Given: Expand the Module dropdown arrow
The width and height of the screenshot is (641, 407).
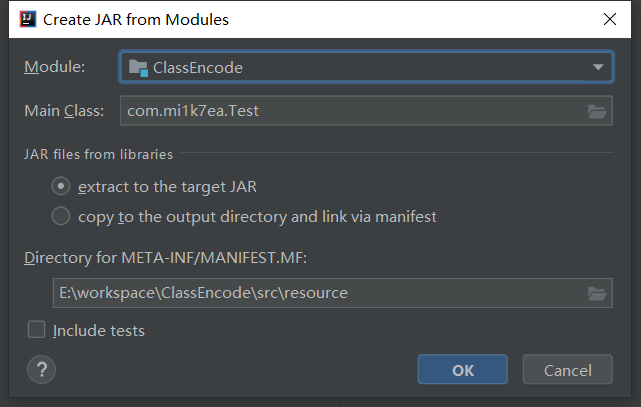Looking at the screenshot, I should coord(597,68).
